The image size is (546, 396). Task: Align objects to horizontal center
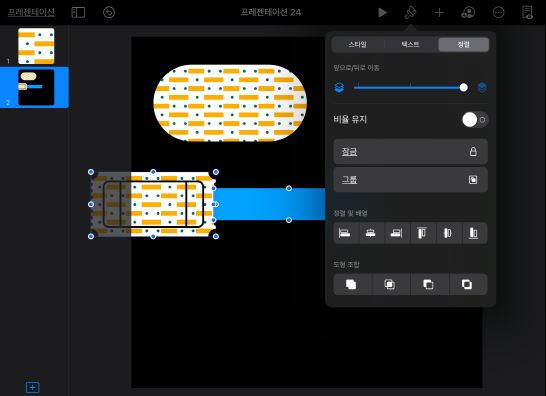tap(370, 233)
